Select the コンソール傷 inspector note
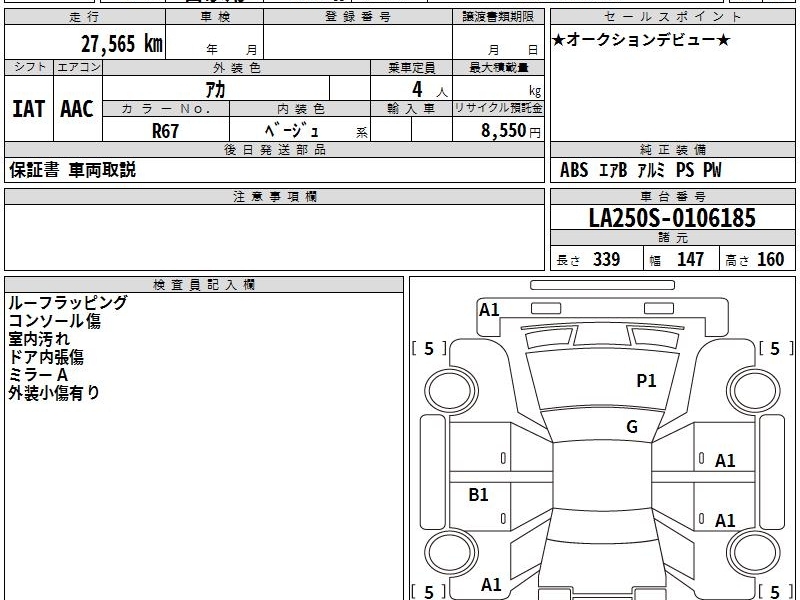Screen dimensions: 800x600 pos(55,321)
